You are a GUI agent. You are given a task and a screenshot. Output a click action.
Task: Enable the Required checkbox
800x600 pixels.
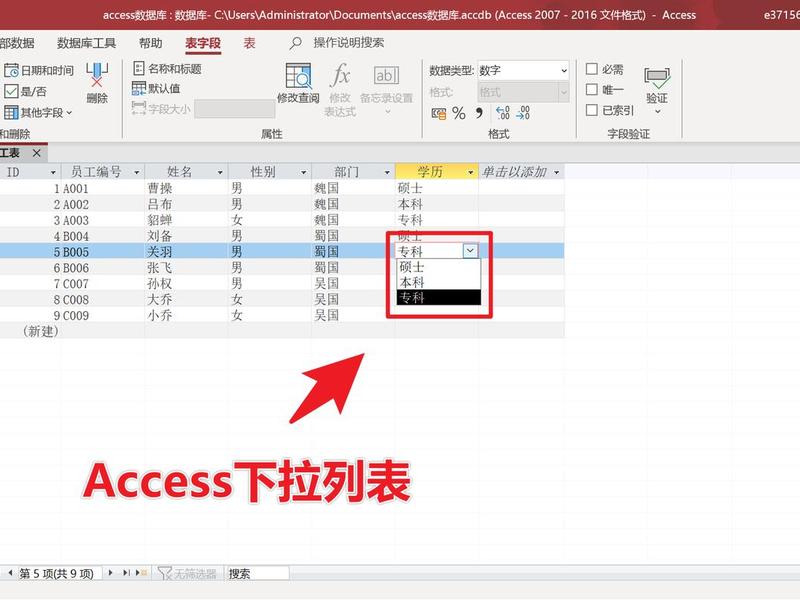coord(591,69)
